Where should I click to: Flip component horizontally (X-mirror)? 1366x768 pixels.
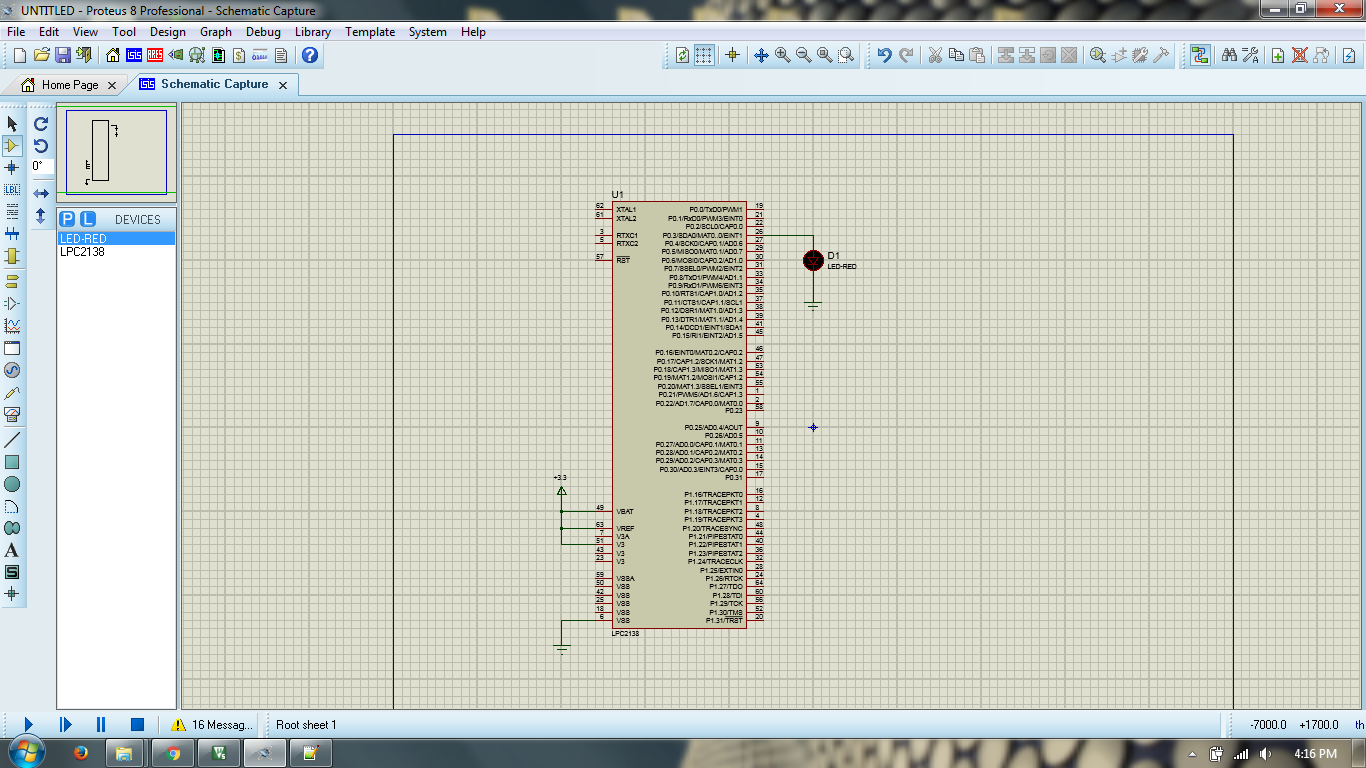[x=41, y=193]
